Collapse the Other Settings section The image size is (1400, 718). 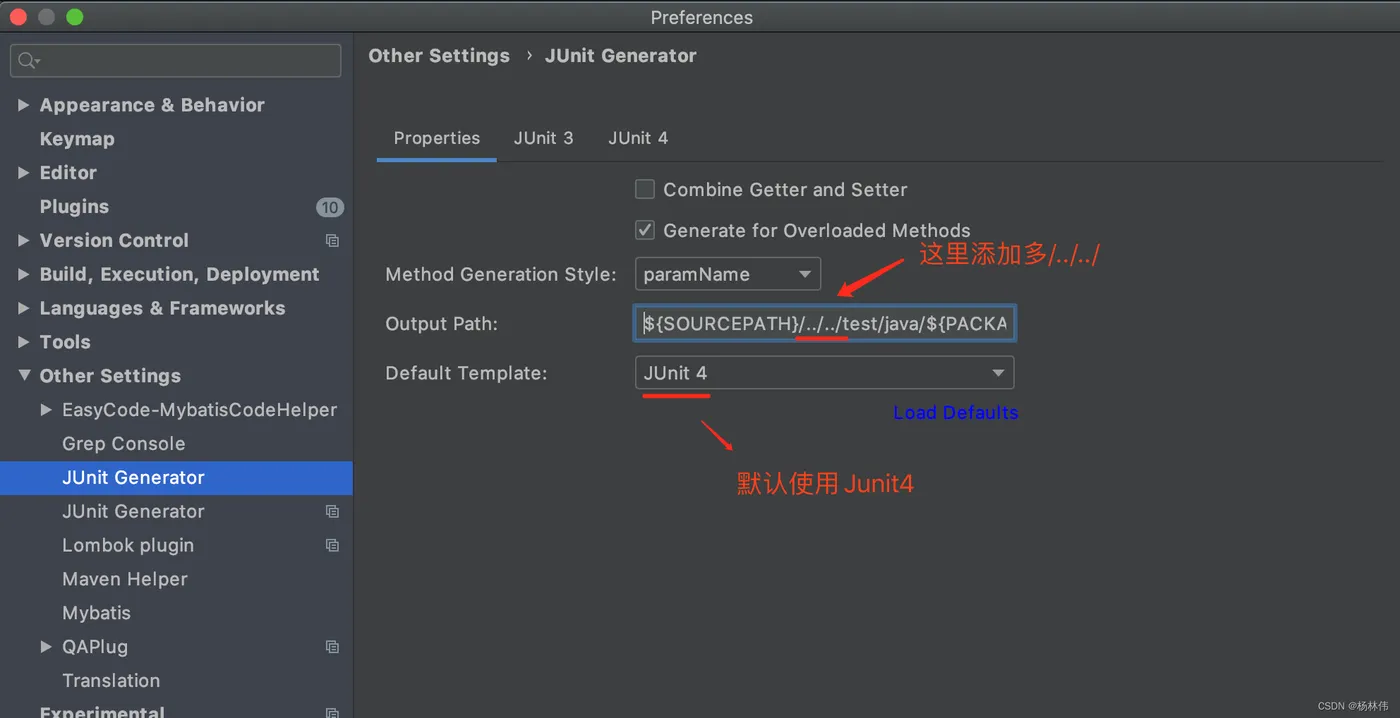[x=24, y=376]
